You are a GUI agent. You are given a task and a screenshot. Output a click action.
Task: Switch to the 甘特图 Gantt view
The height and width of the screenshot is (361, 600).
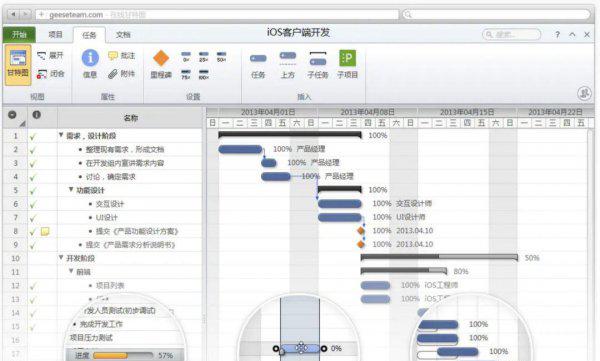tap(18, 65)
